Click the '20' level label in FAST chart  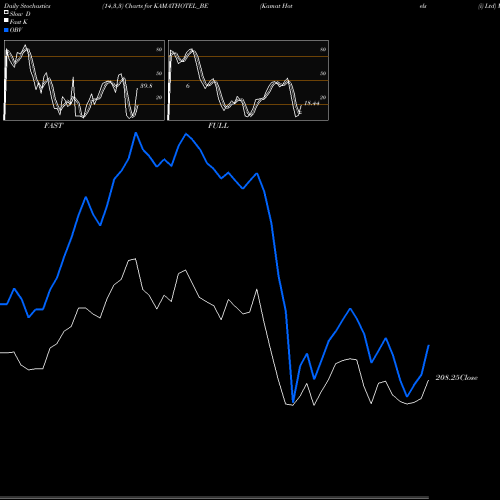point(159,97)
